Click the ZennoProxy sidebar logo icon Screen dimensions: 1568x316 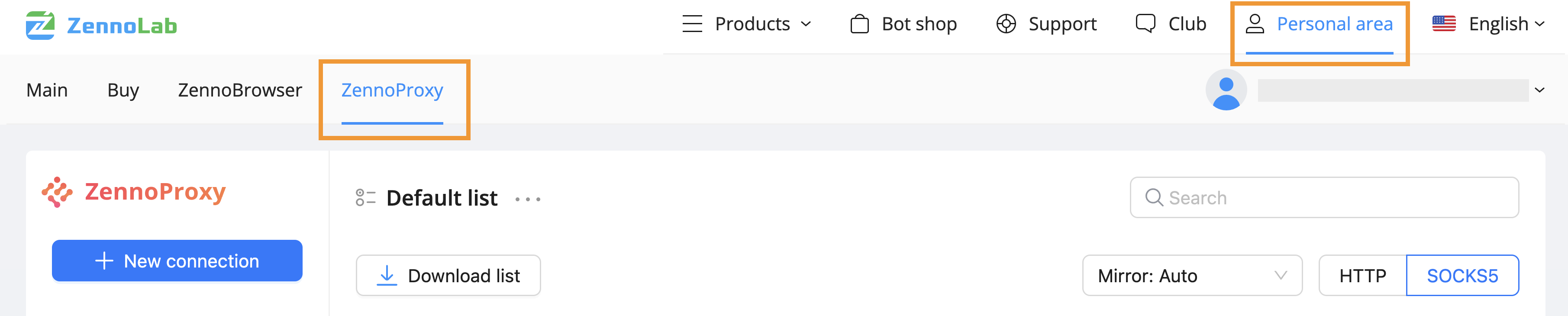(57, 192)
